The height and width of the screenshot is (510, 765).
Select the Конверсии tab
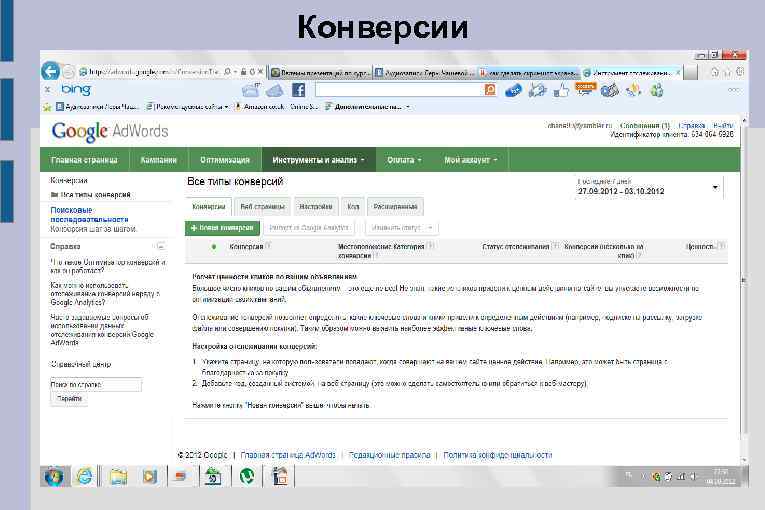point(209,206)
